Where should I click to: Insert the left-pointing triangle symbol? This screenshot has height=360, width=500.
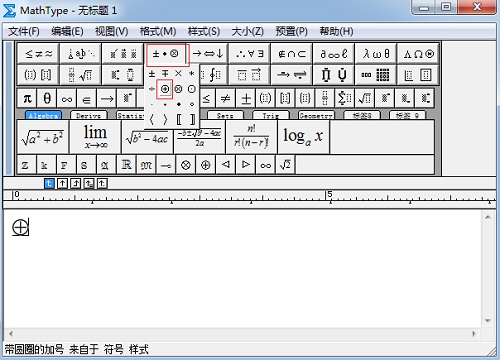click(226, 165)
